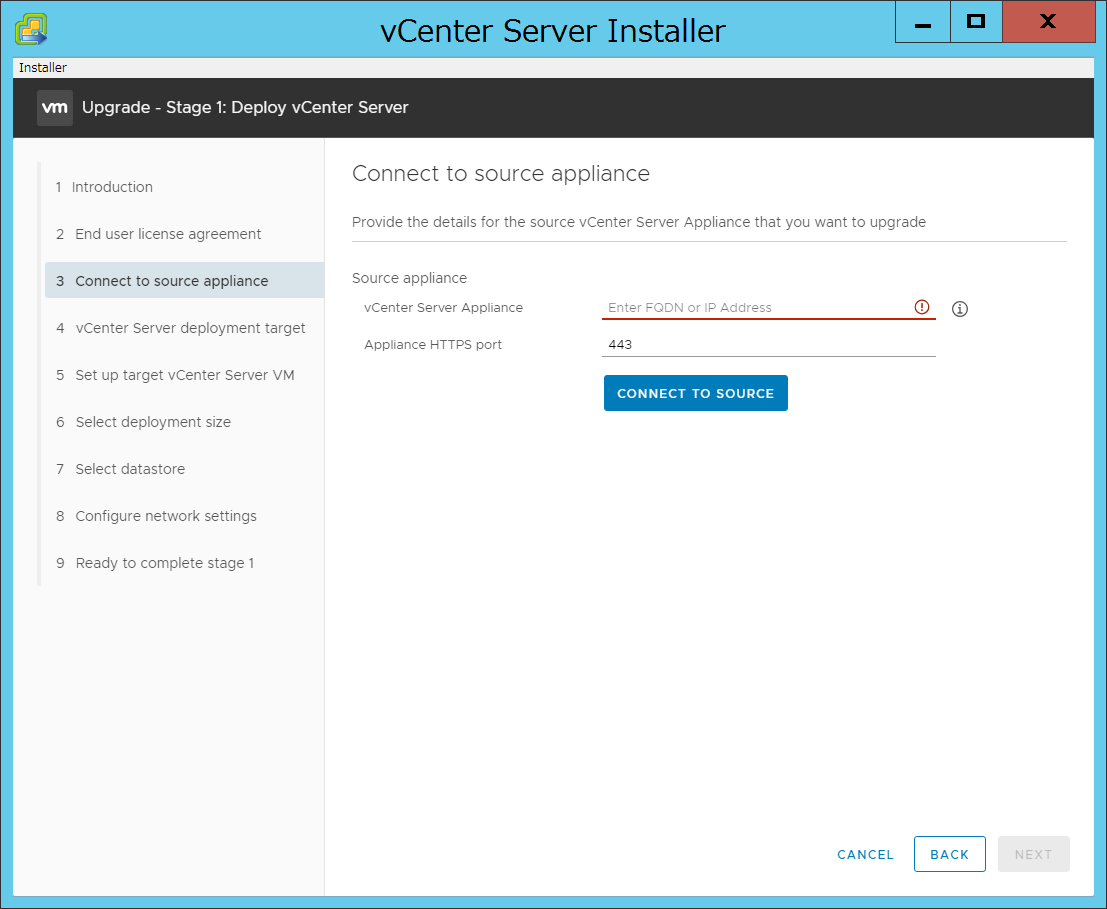This screenshot has height=909, width=1107.
Task: Minimize the vCenter Server Installer window
Action: click(x=922, y=22)
